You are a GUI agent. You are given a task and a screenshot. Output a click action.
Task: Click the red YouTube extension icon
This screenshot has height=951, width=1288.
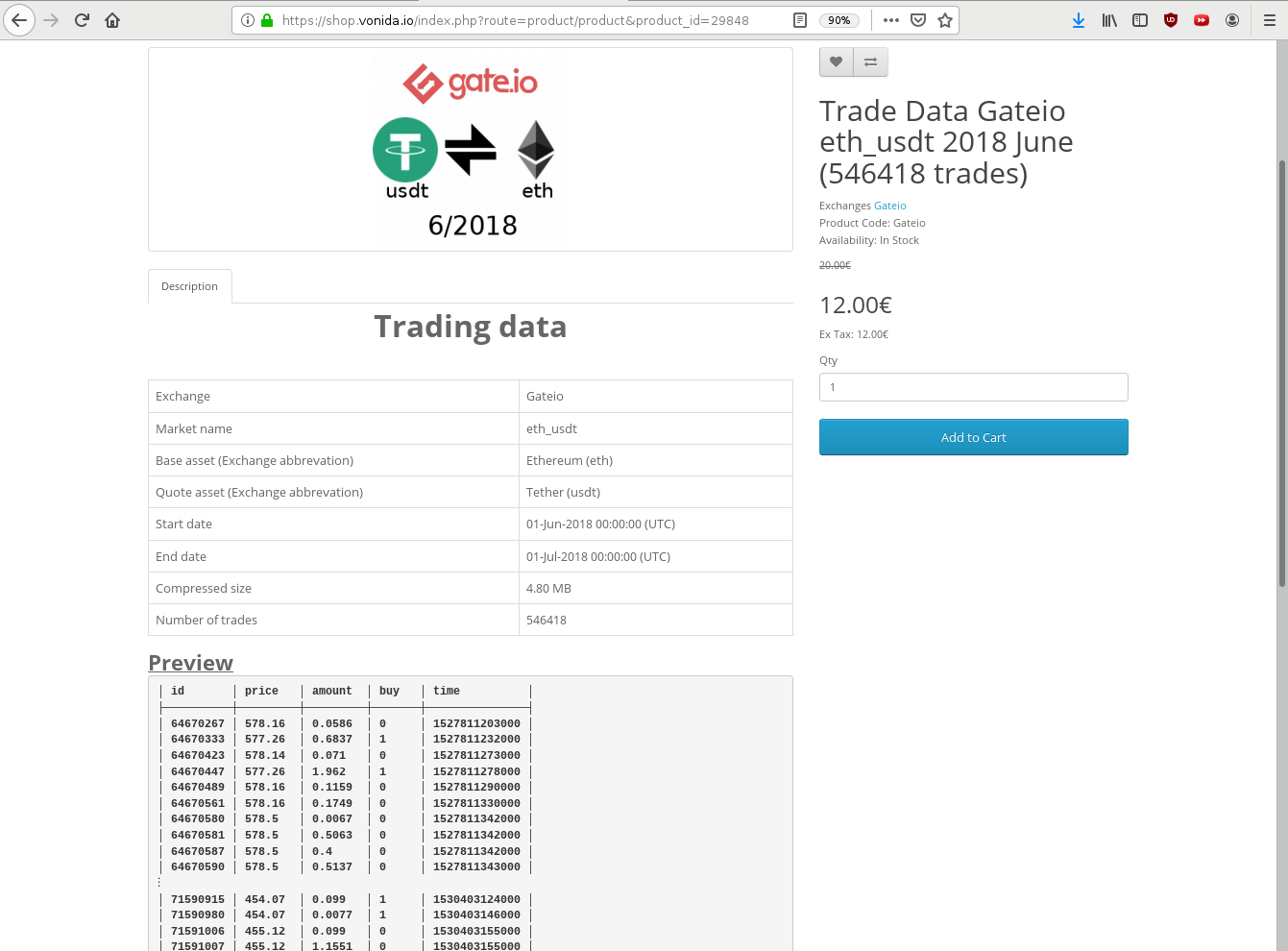1202,20
